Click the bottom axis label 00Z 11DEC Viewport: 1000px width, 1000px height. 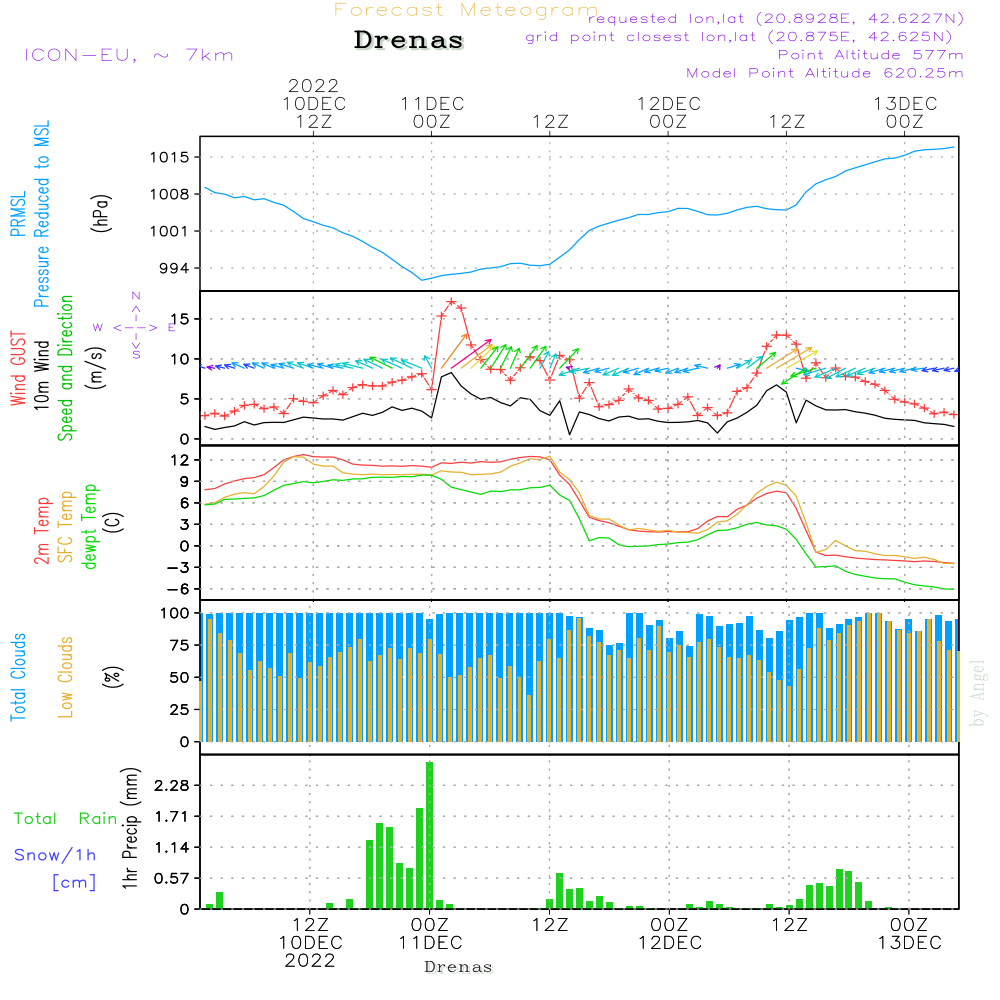tap(430, 934)
